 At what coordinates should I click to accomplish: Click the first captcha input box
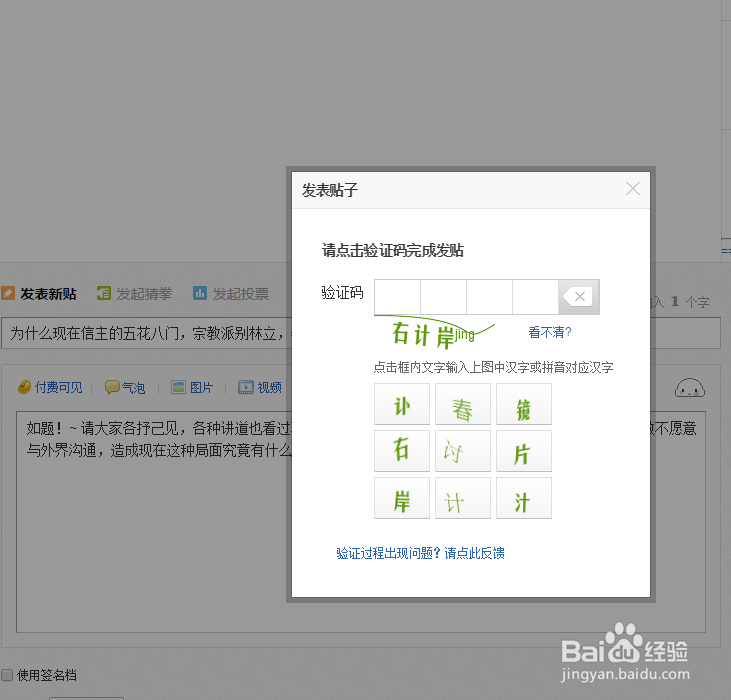point(398,297)
